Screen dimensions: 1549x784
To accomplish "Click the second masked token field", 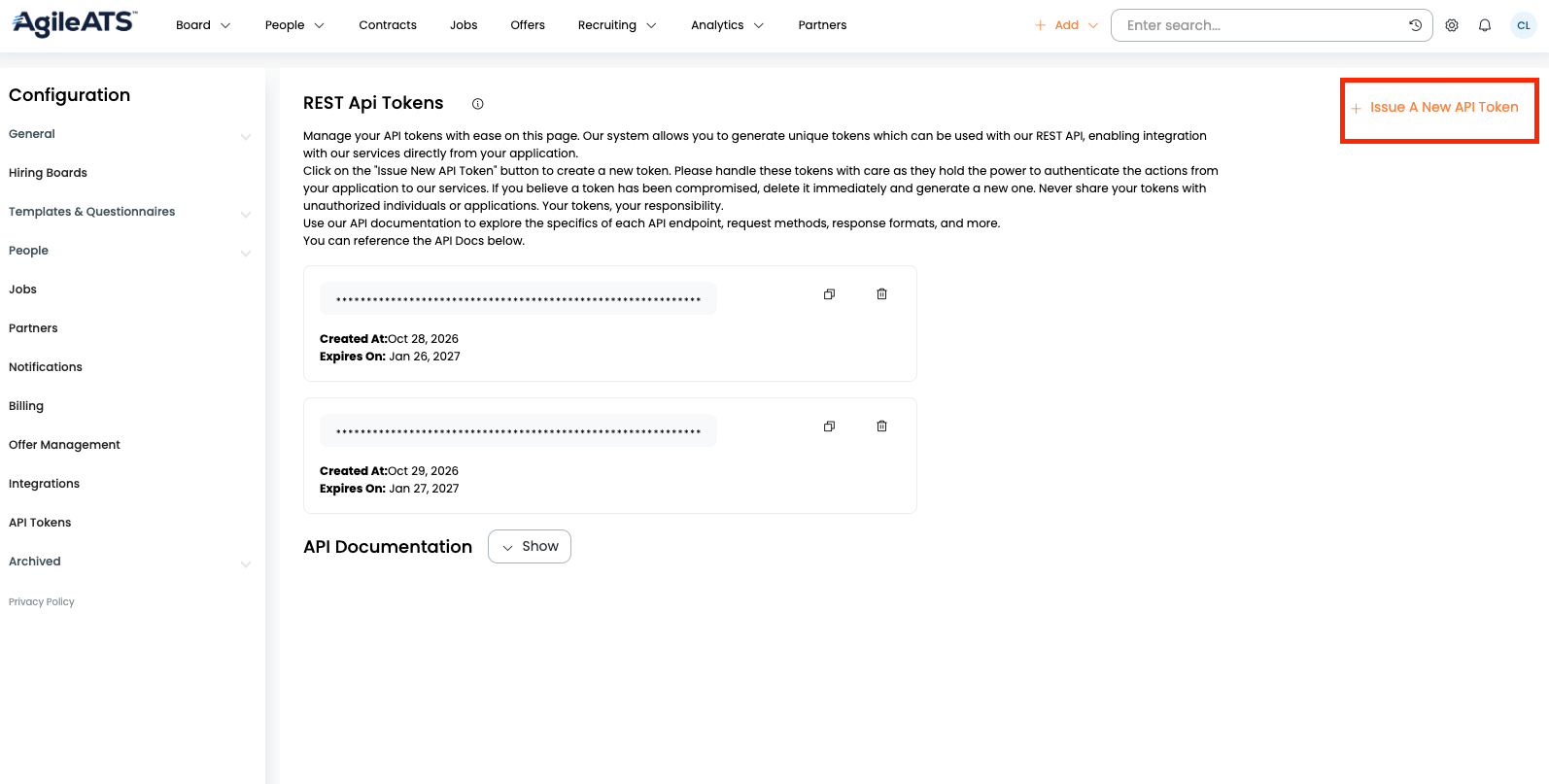I will [518, 431].
